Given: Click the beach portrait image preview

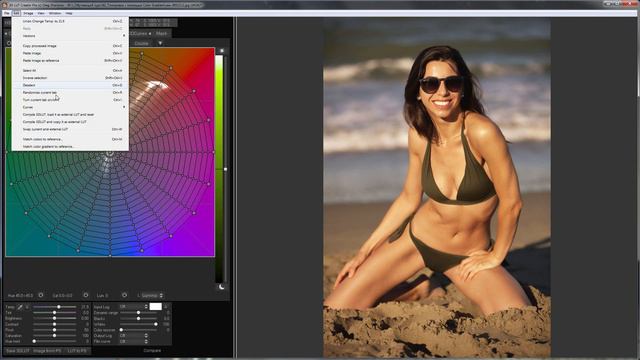Looking at the screenshot, I should 437,188.
